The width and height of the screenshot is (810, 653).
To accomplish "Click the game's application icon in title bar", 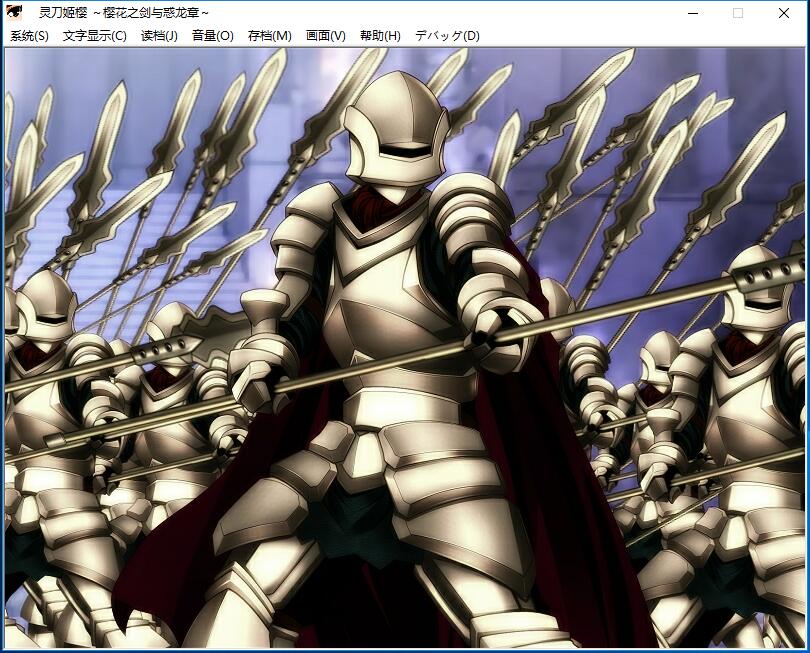I will pyautogui.click(x=15, y=13).
